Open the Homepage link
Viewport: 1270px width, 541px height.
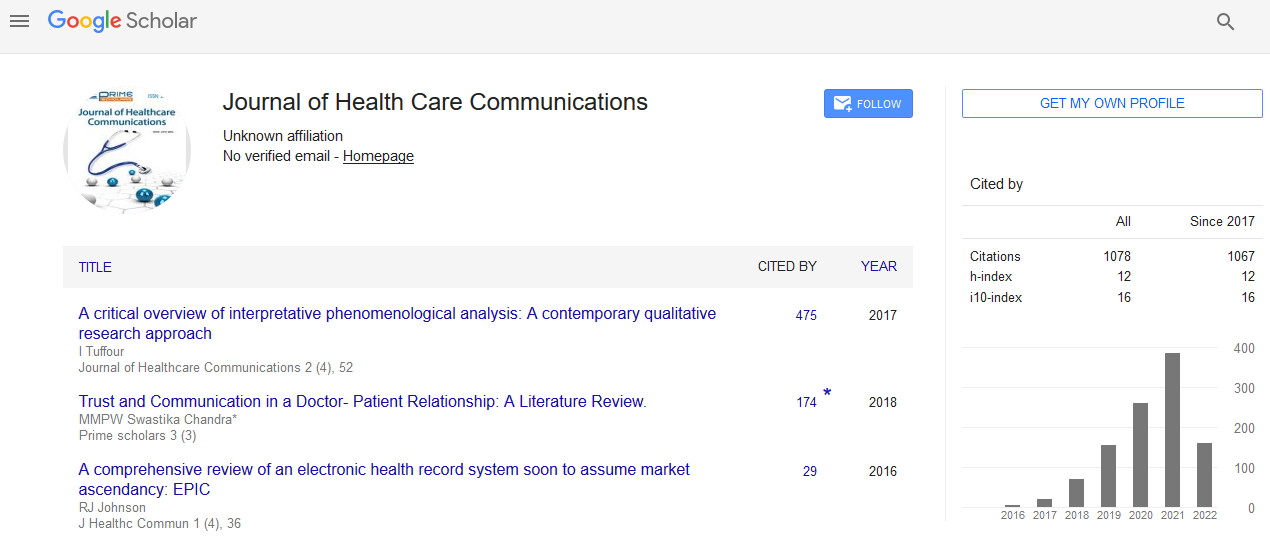(x=378, y=156)
